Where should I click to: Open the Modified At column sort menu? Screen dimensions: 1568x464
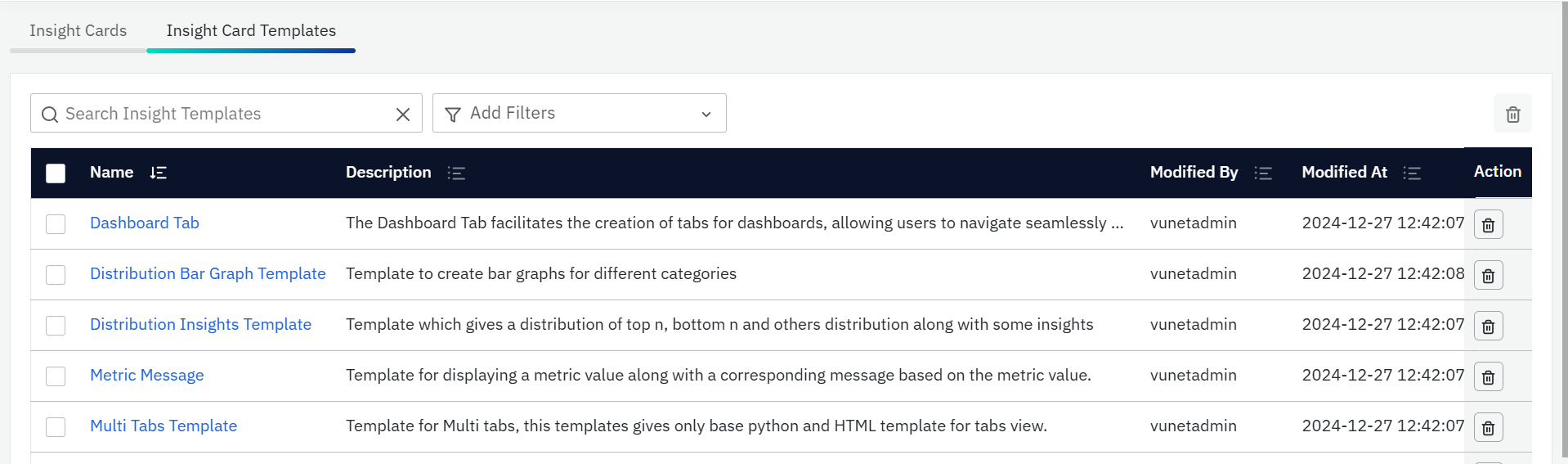tap(1412, 173)
